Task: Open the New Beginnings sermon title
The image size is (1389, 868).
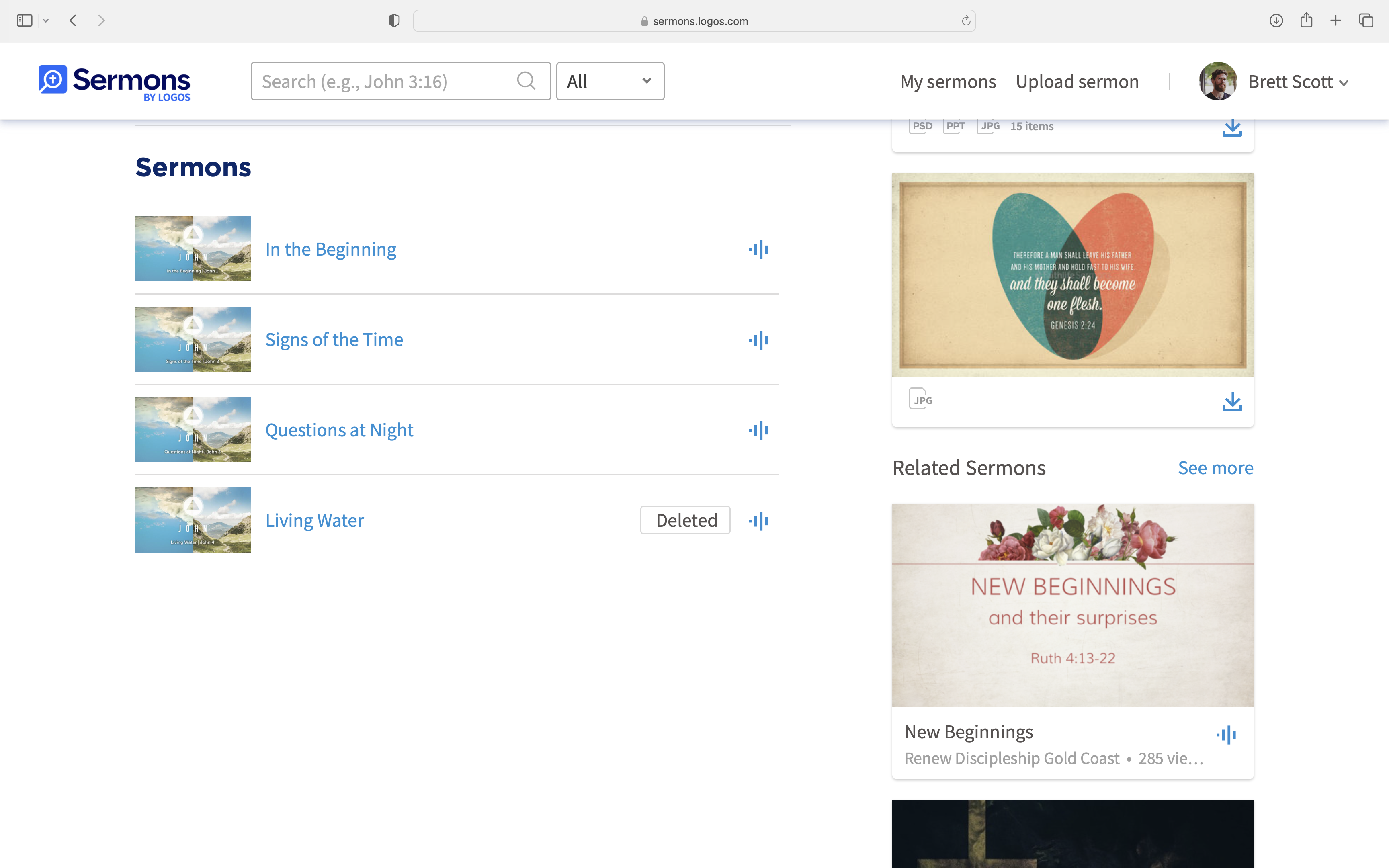Action: (968, 732)
